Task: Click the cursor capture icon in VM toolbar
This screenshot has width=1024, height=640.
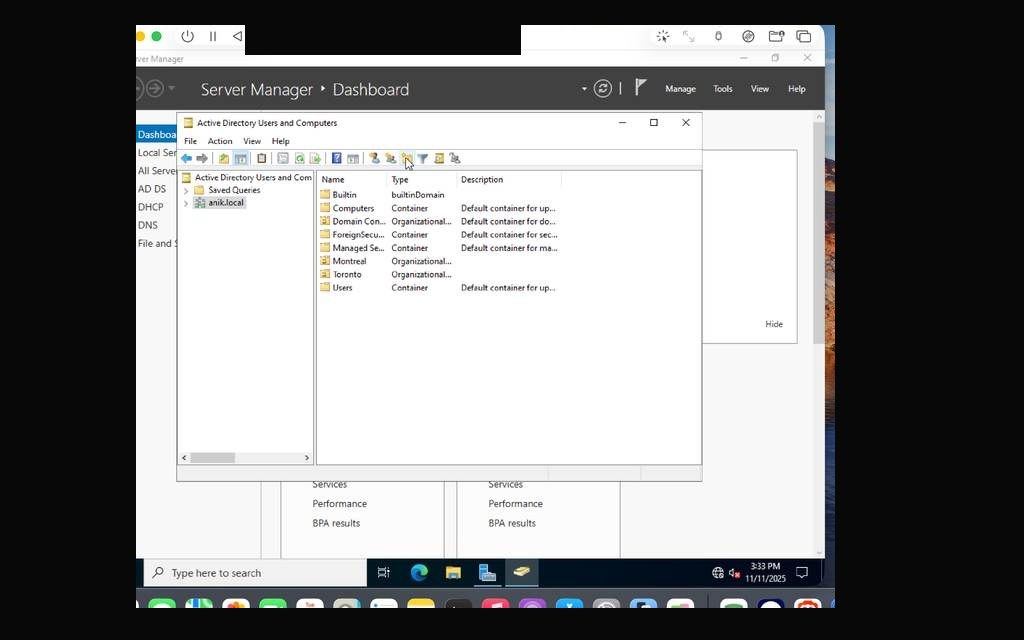Action: pos(663,37)
